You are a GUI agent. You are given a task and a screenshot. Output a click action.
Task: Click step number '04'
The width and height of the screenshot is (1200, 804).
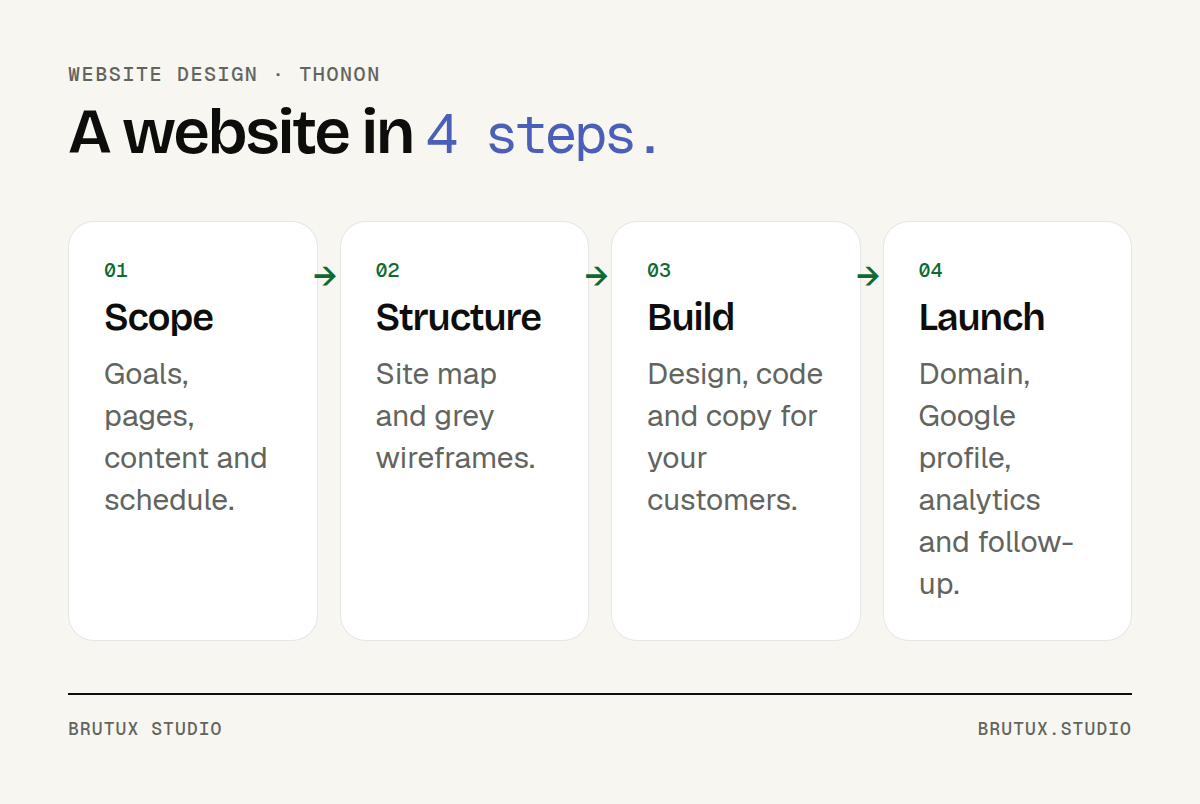click(x=931, y=270)
